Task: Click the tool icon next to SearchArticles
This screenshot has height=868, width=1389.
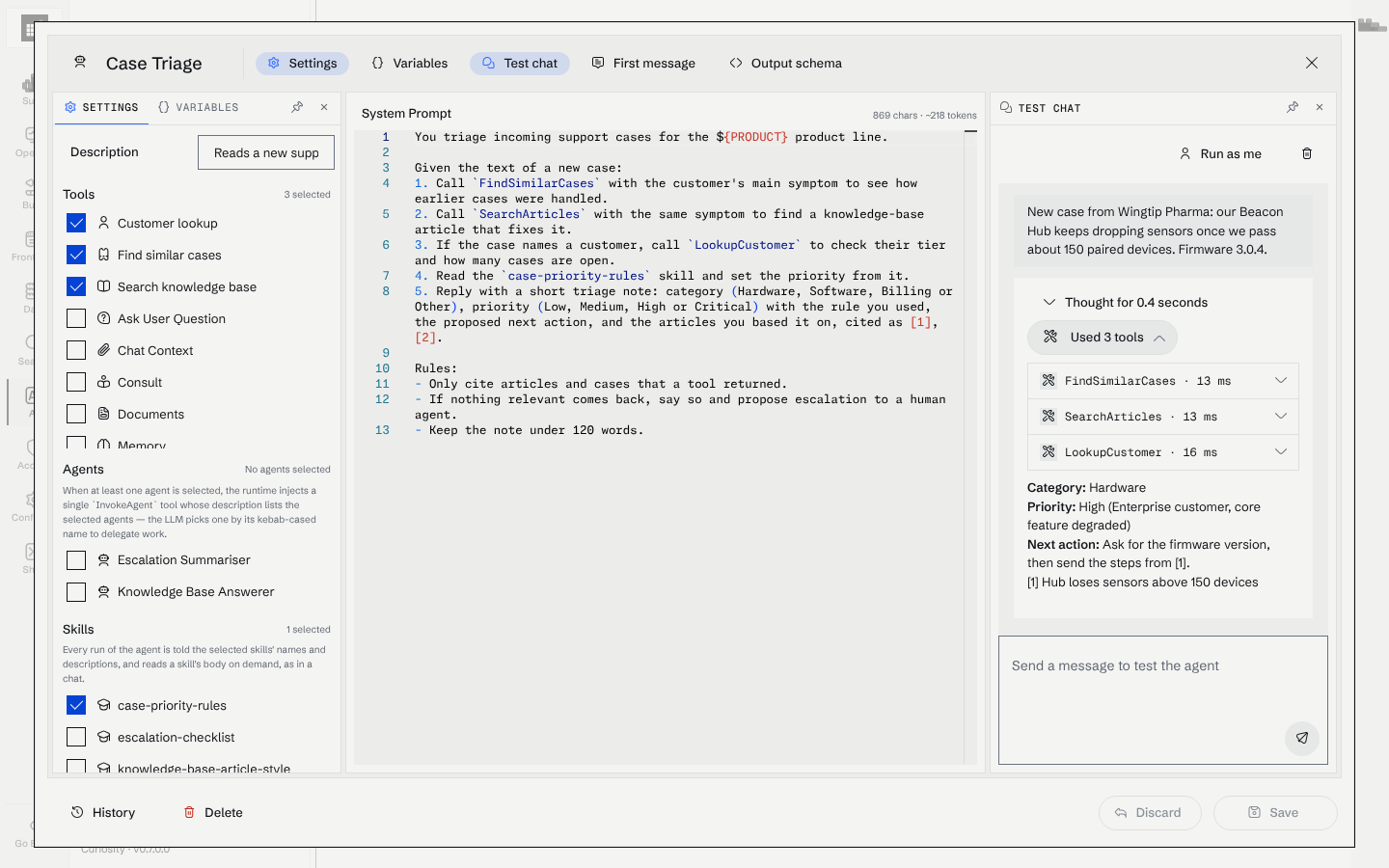Action: point(1049,417)
